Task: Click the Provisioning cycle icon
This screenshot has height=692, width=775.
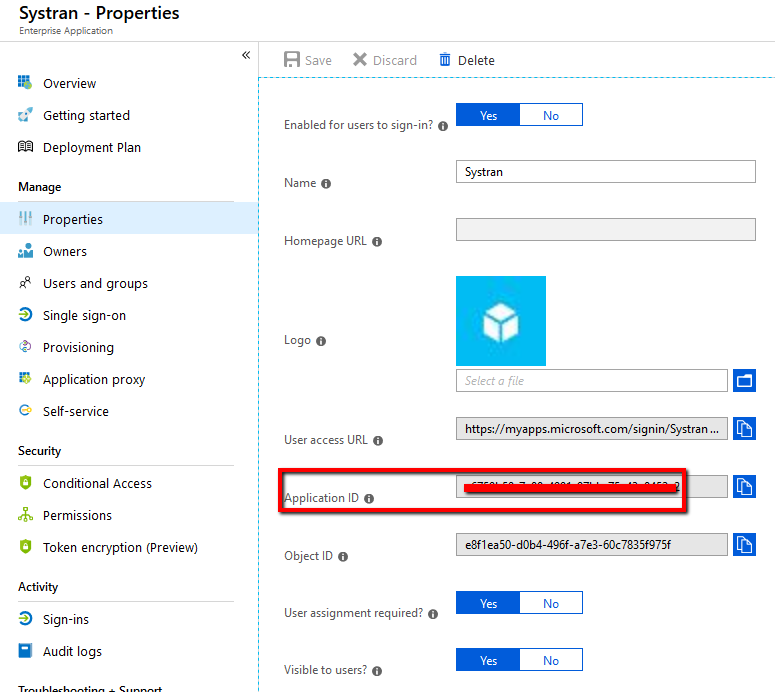Action: (x=25, y=346)
